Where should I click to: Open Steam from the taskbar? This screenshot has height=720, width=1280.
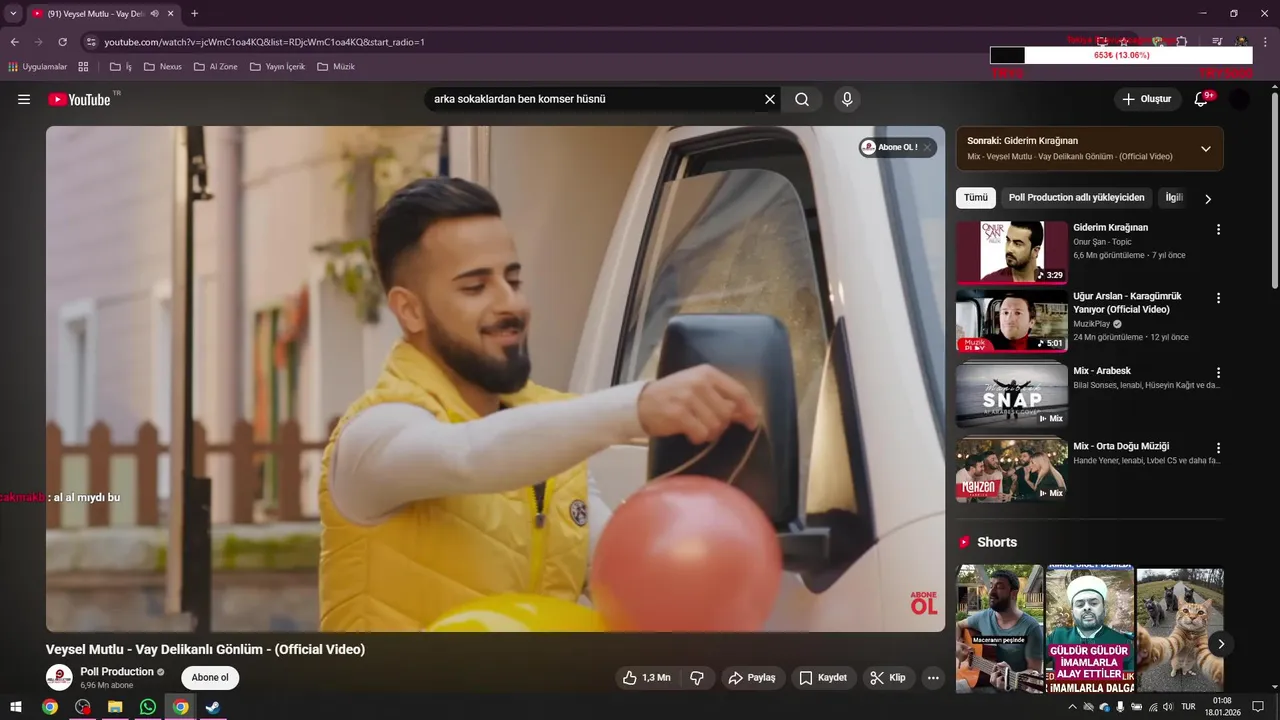pos(213,707)
